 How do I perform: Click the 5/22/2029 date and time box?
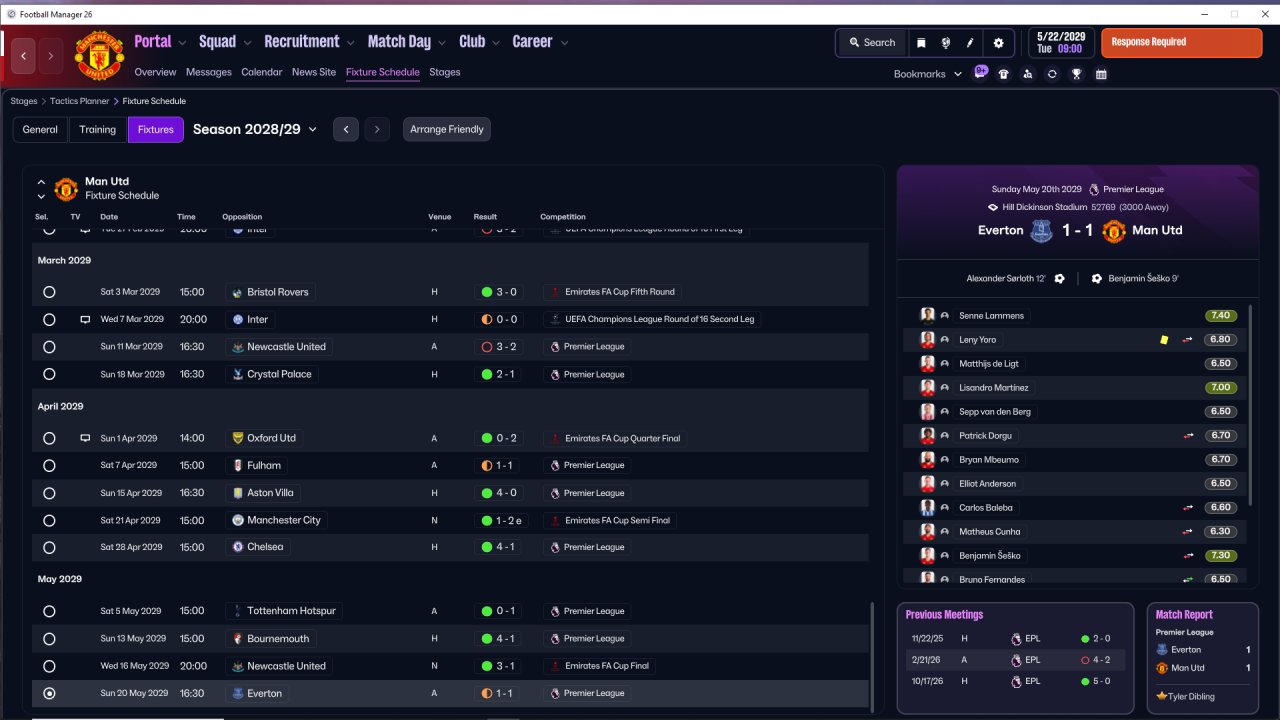(x=1059, y=42)
